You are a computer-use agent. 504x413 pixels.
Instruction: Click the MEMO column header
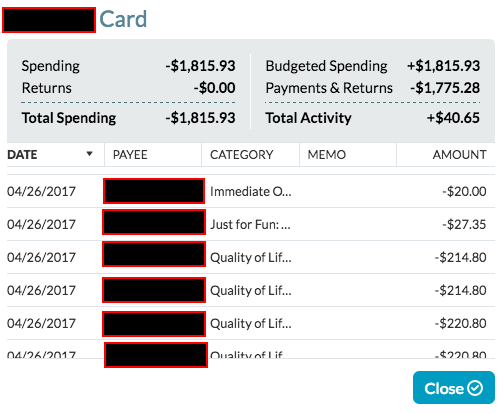click(x=327, y=155)
